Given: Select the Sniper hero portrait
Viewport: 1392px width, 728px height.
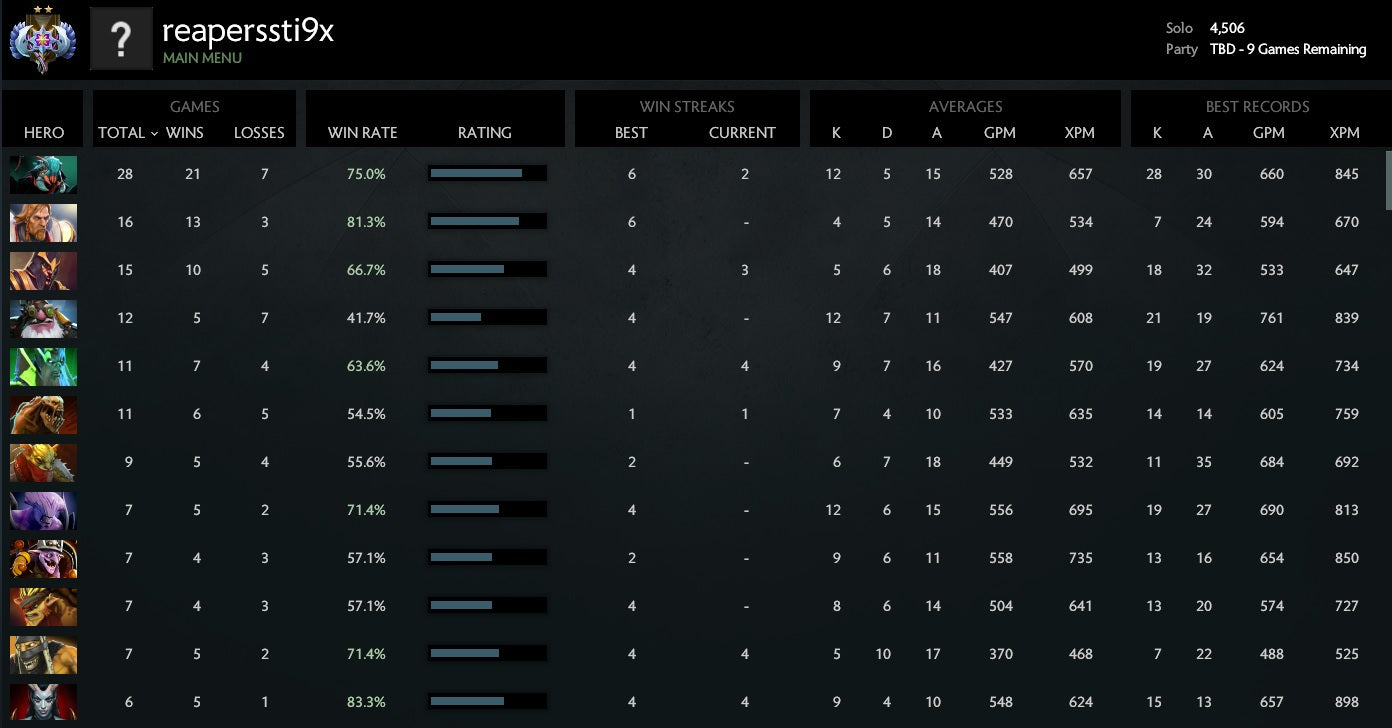Looking at the screenshot, I should pyautogui.click(x=43, y=318).
